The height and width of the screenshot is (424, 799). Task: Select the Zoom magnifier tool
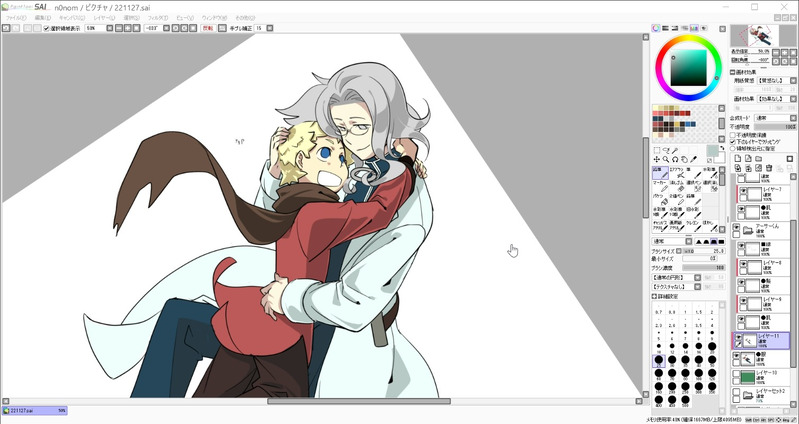[x=665, y=160]
